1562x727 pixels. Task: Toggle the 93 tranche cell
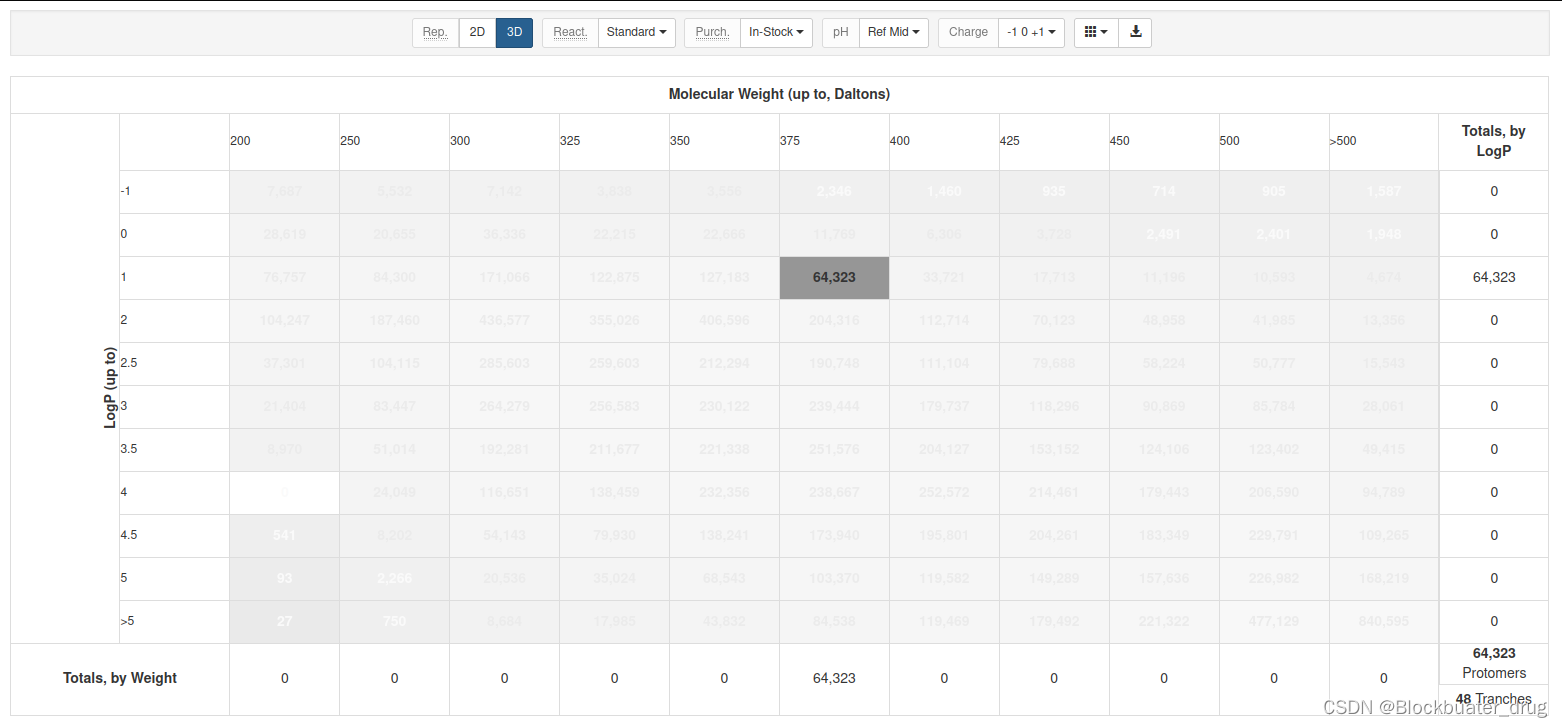pos(284,578)
